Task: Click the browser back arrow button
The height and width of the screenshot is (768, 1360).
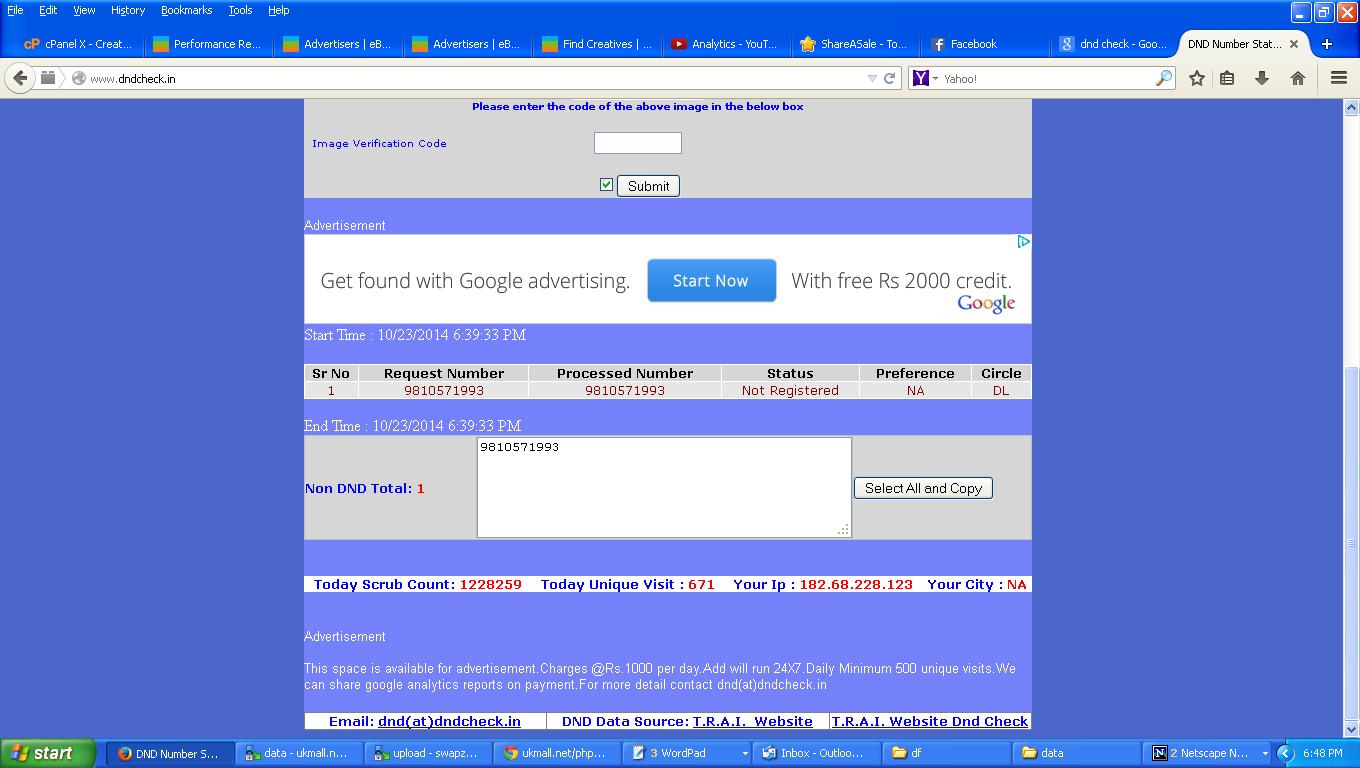Action: (20, 78)
